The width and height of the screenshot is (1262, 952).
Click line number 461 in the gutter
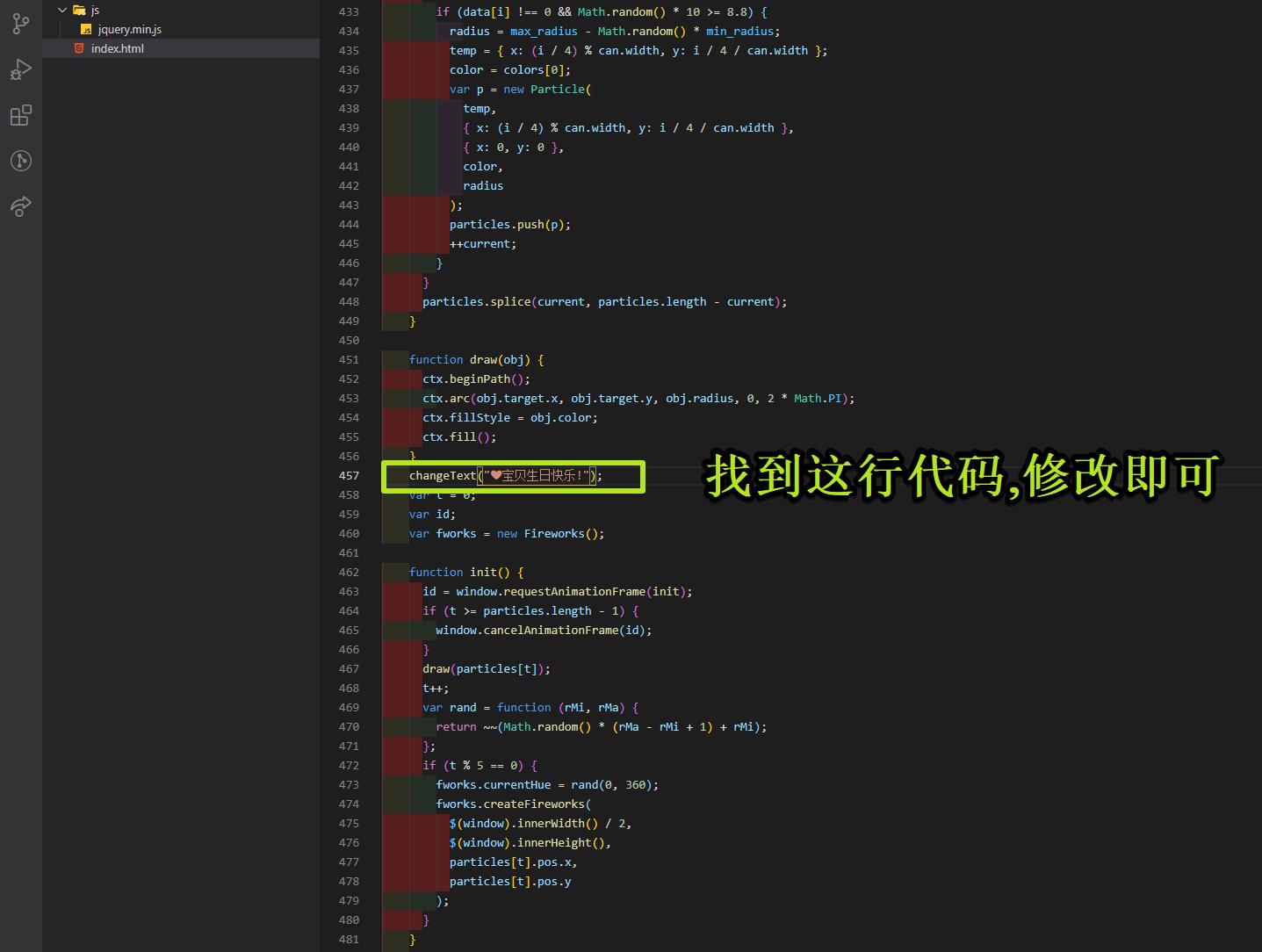(x=349, y=552)
